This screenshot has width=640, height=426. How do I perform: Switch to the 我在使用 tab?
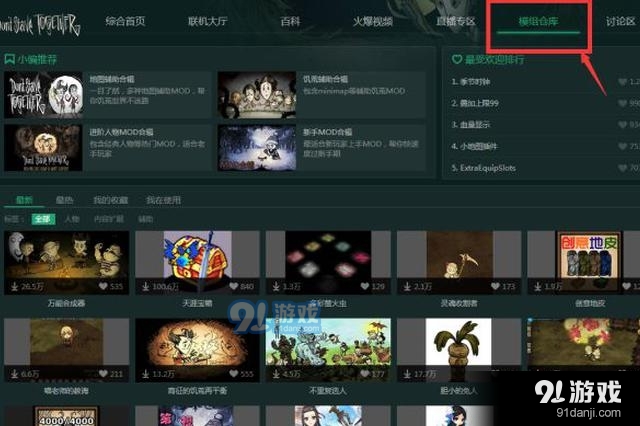(164, 200)
